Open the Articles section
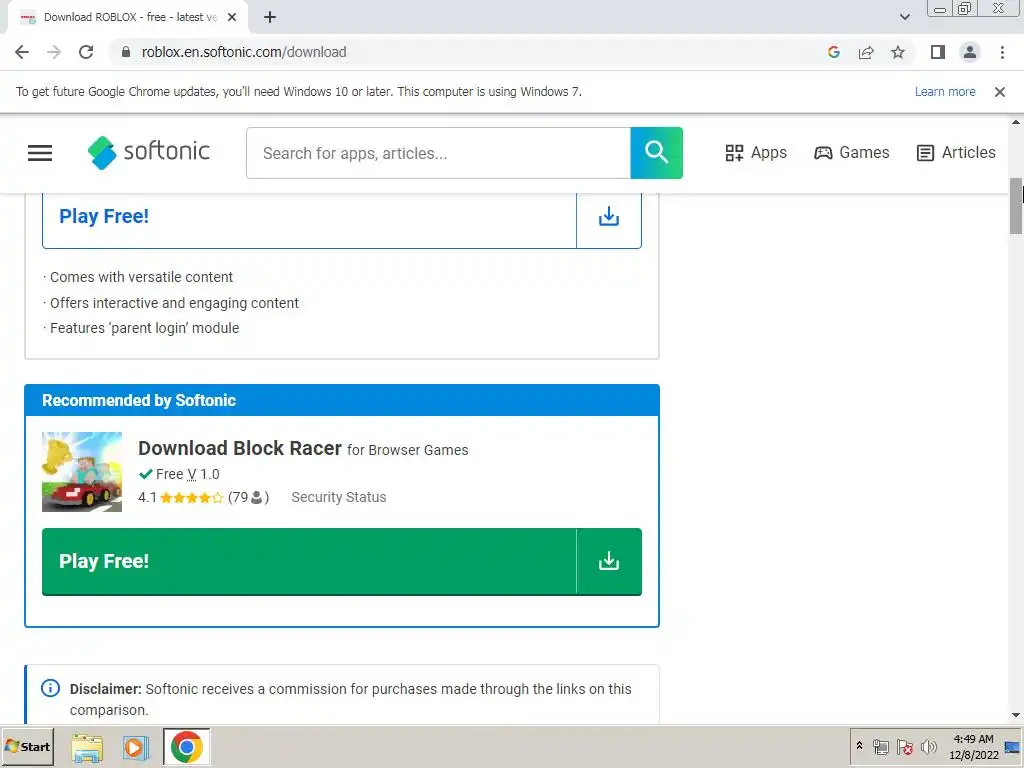The height and width of the screenshot is (768, 1024). pos(956,153)
